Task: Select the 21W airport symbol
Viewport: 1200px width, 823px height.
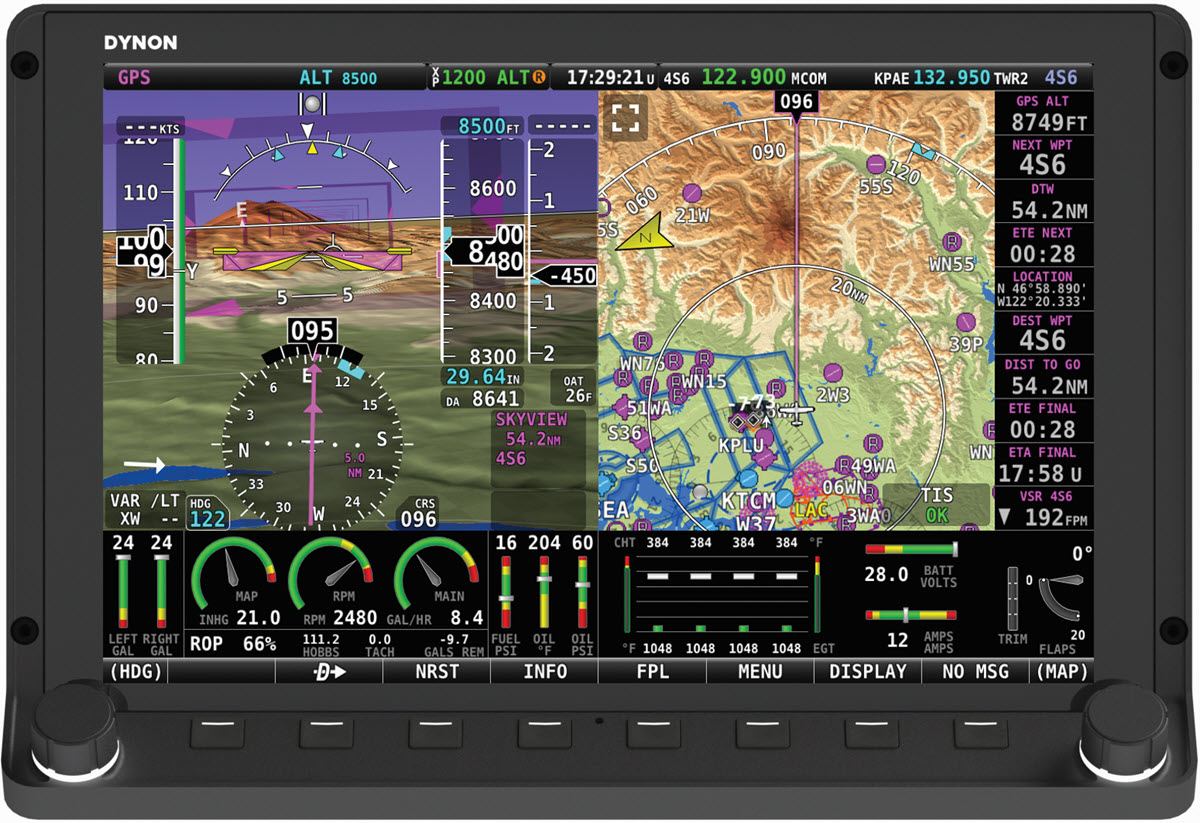Action: click(691, 193)
